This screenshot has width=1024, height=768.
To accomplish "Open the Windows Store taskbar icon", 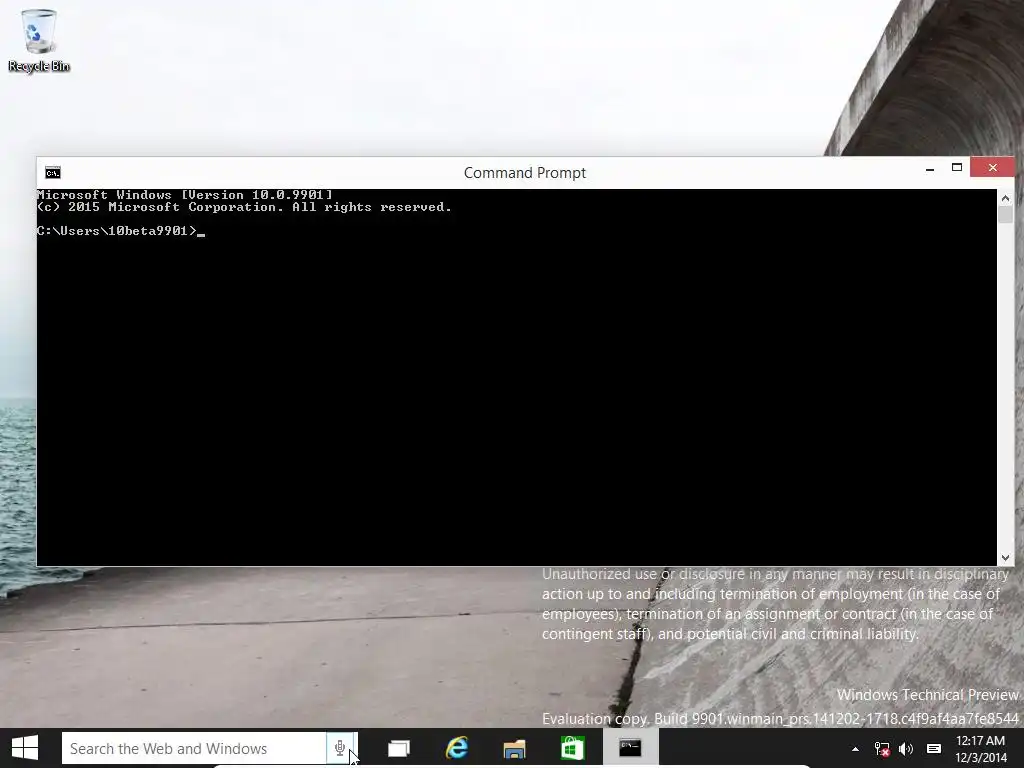I will point(572,748).
